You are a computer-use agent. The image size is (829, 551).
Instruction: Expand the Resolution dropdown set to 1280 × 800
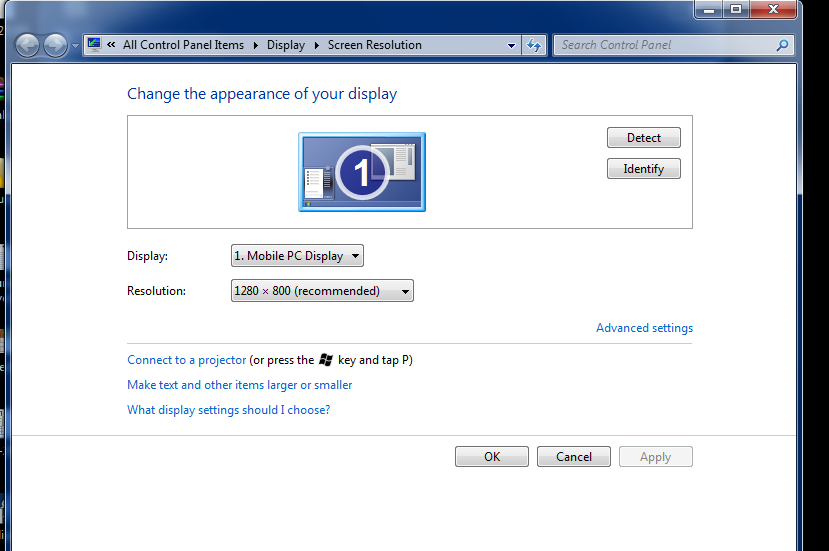(322, 291)
